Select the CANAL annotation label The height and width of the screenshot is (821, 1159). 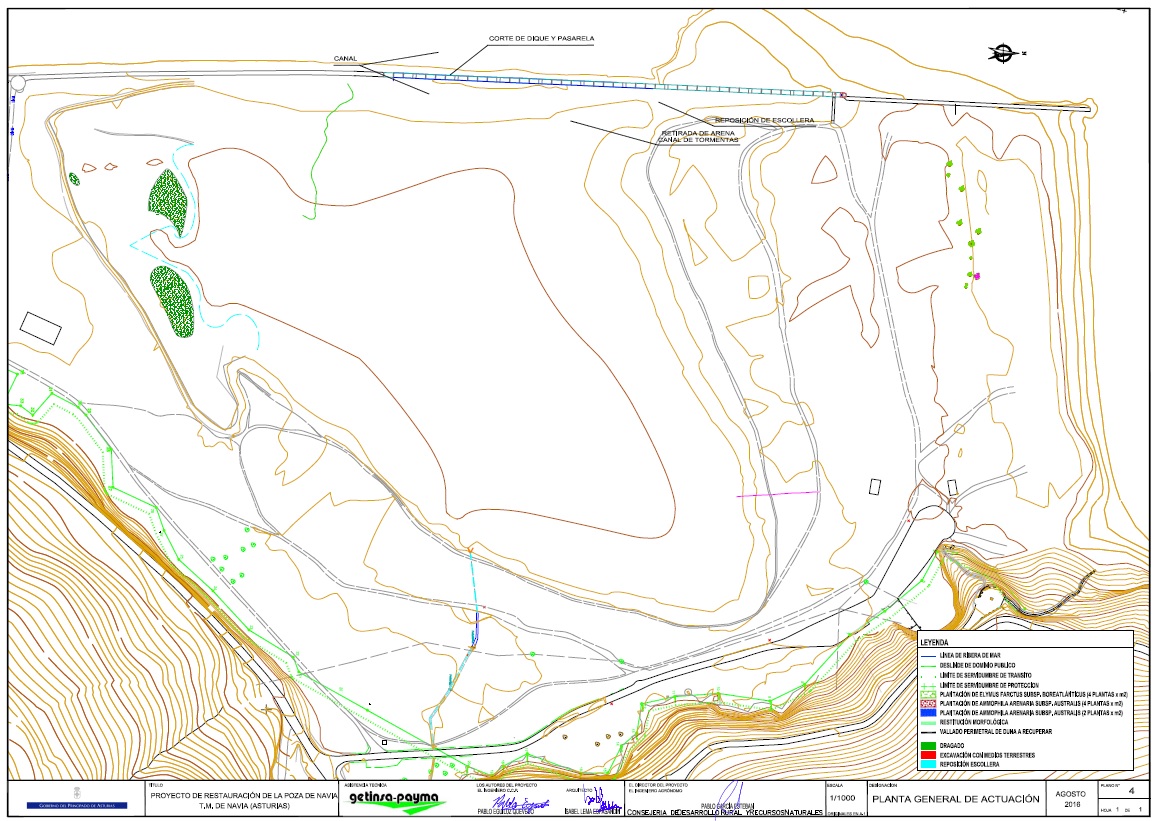coord(345,59)
